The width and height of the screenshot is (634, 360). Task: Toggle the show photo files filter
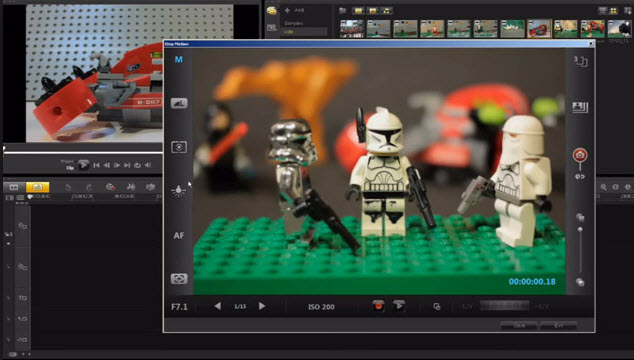372,11
